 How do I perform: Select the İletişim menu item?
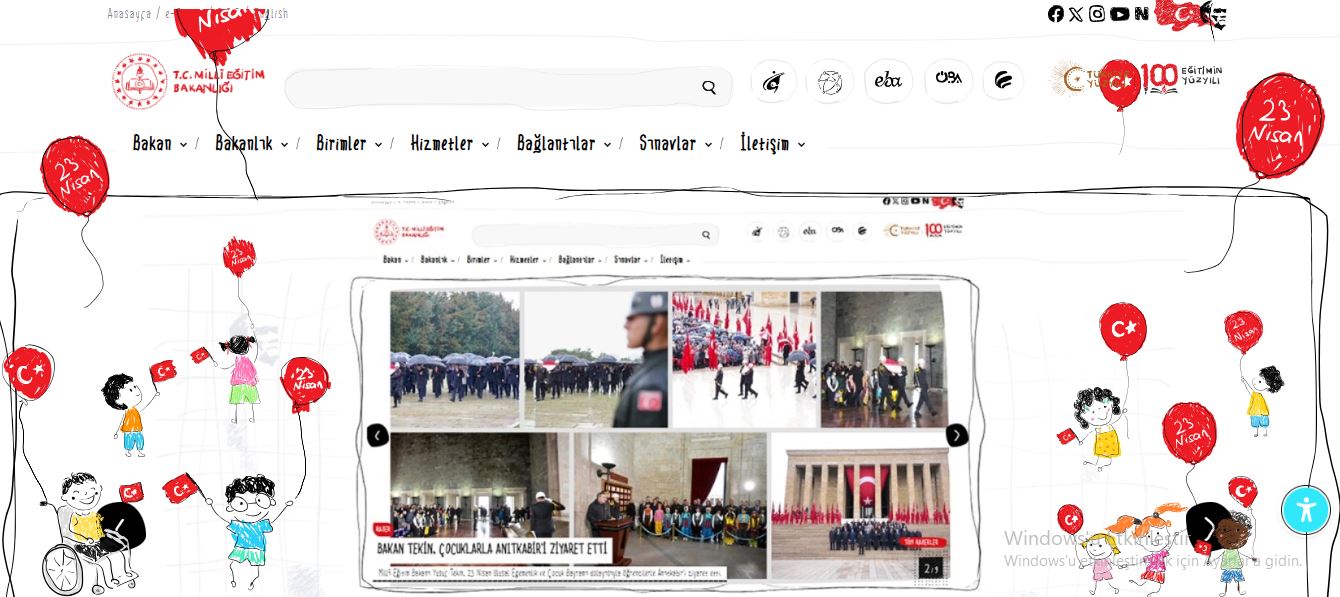click(764, 143)
